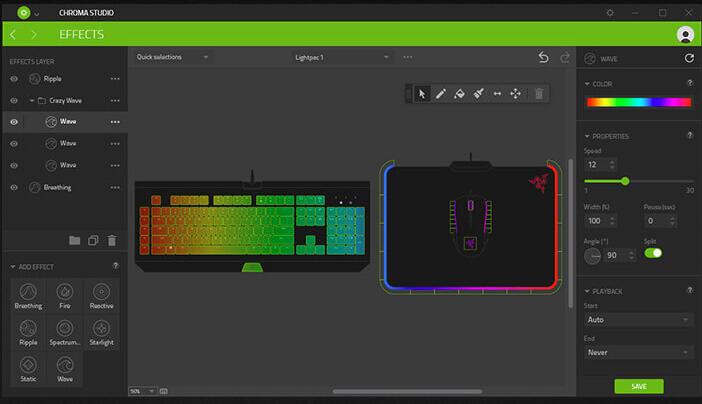The height and width of the screenshot is (404, 702).
Task: Turn off the Split toggle switch
Action: (x=653, y=254)
